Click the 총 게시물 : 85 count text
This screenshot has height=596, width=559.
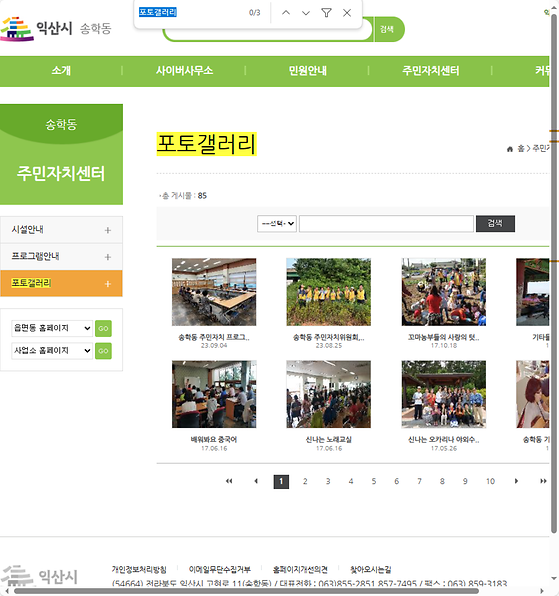(x=184, y=196)
